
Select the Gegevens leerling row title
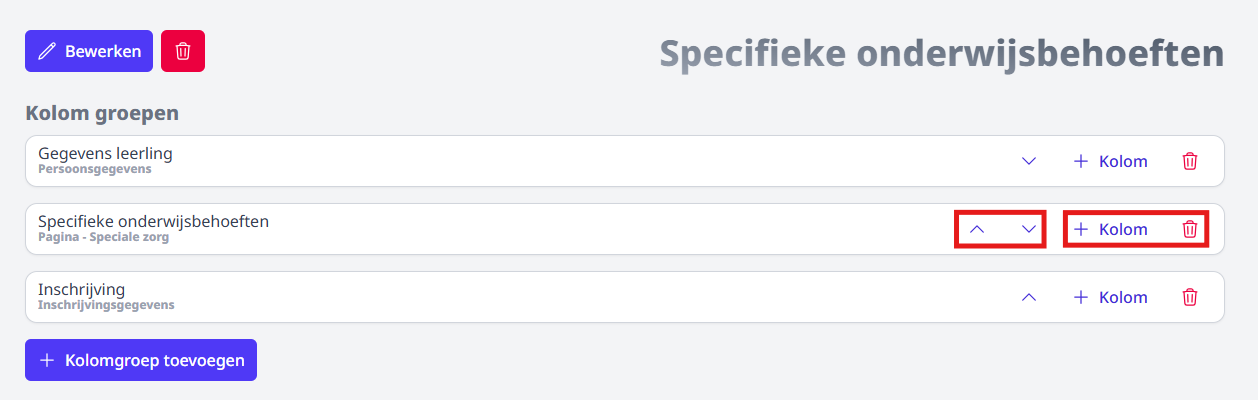105,153
